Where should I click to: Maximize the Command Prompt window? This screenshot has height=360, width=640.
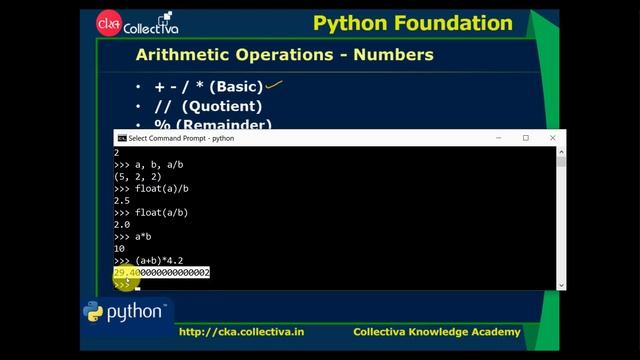(x=526, y=138)
